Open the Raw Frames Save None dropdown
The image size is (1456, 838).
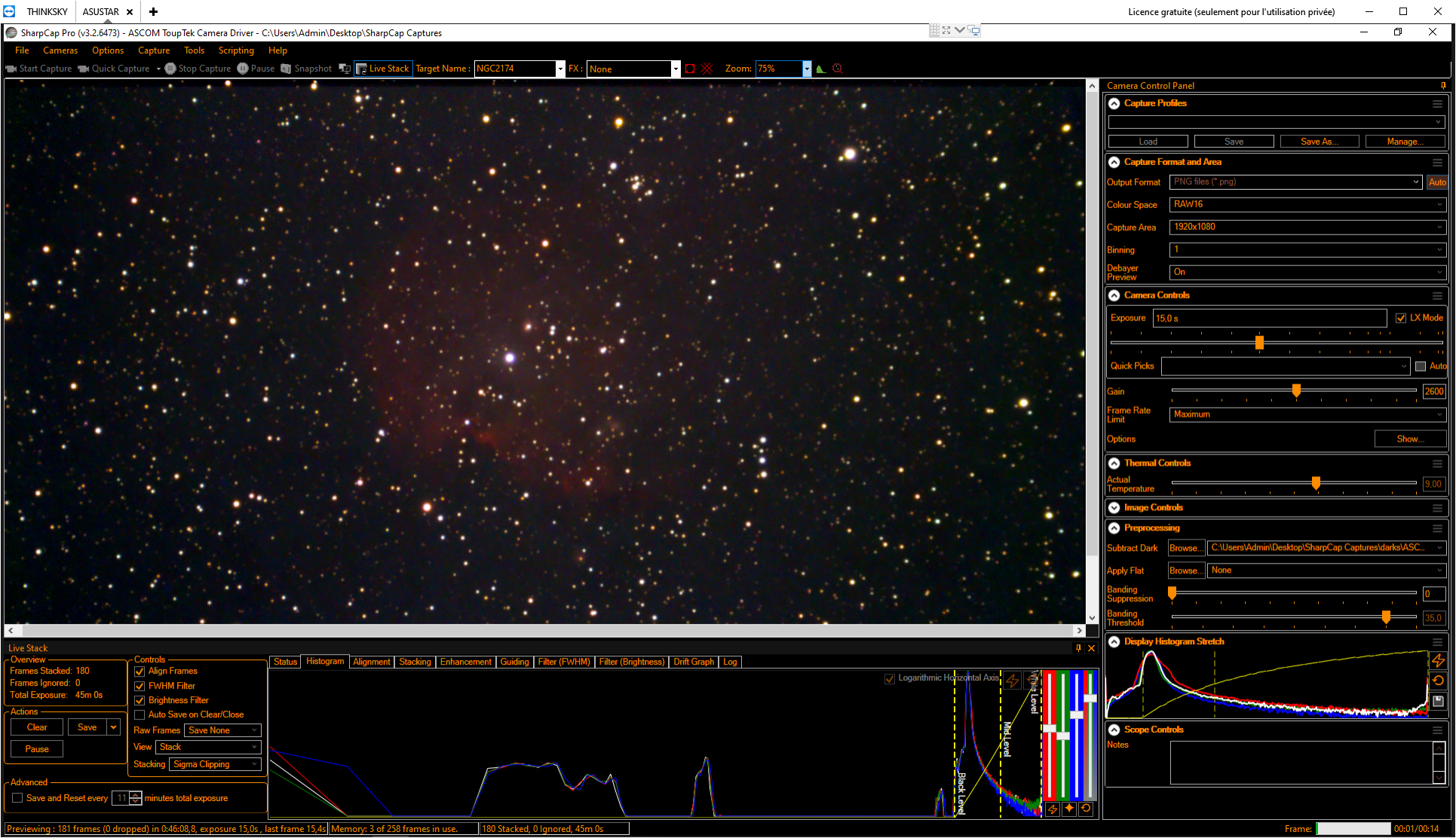pos(222,730)
